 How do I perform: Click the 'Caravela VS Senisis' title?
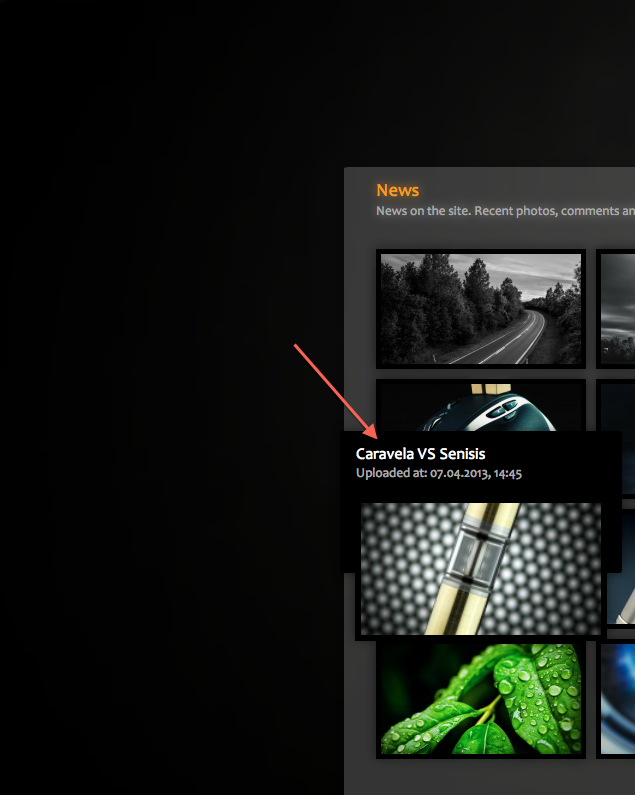coord(420,454)
